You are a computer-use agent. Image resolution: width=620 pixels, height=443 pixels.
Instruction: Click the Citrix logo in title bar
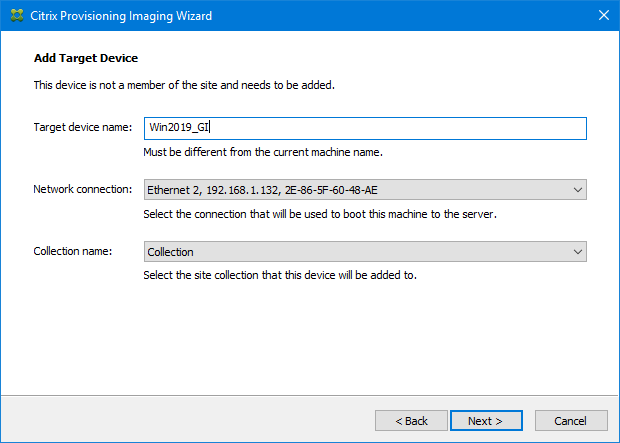click(16, 16)
